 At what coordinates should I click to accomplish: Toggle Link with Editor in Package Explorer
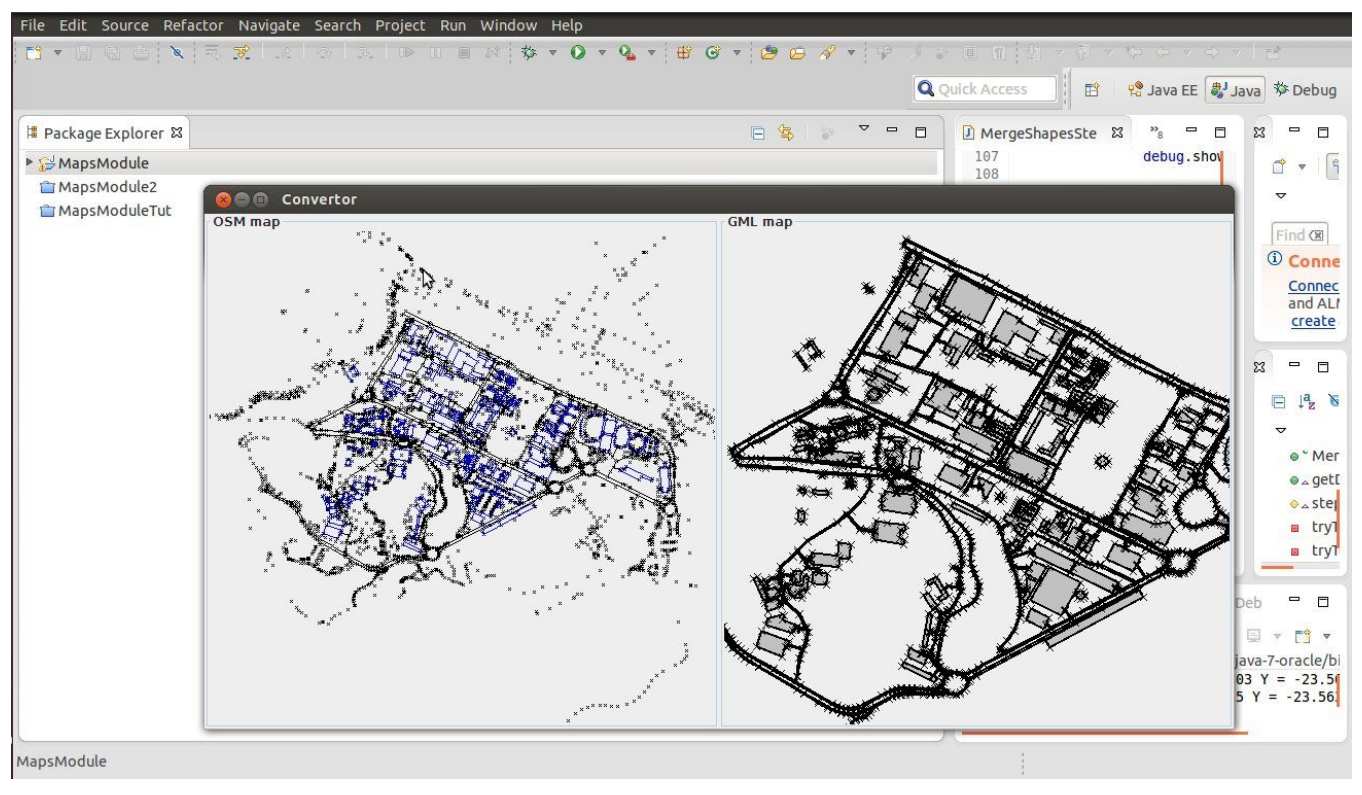786,133
